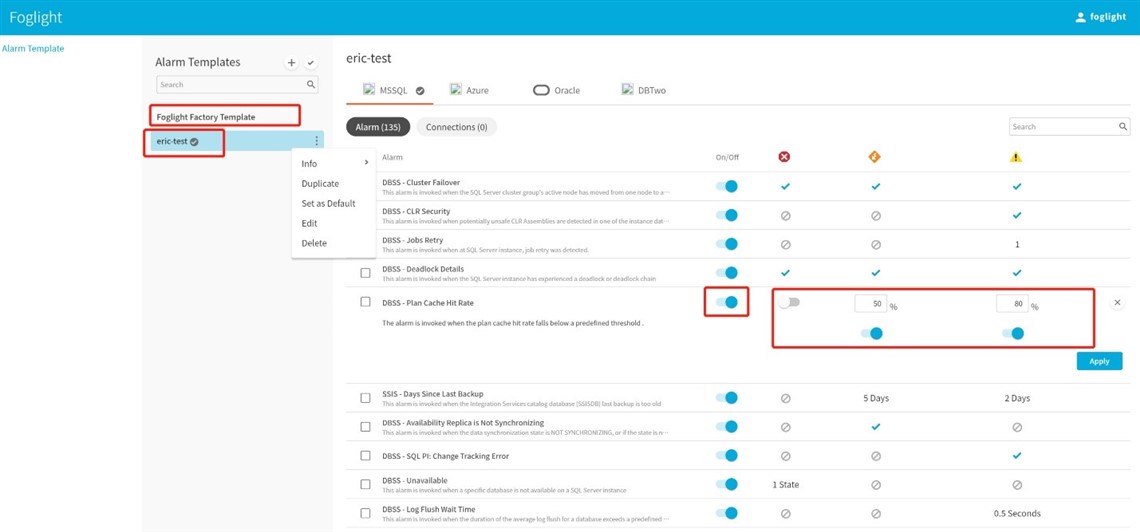
Task: Check the DBSS - Unavailable checkbox
Action: click(x=366, y=485)
